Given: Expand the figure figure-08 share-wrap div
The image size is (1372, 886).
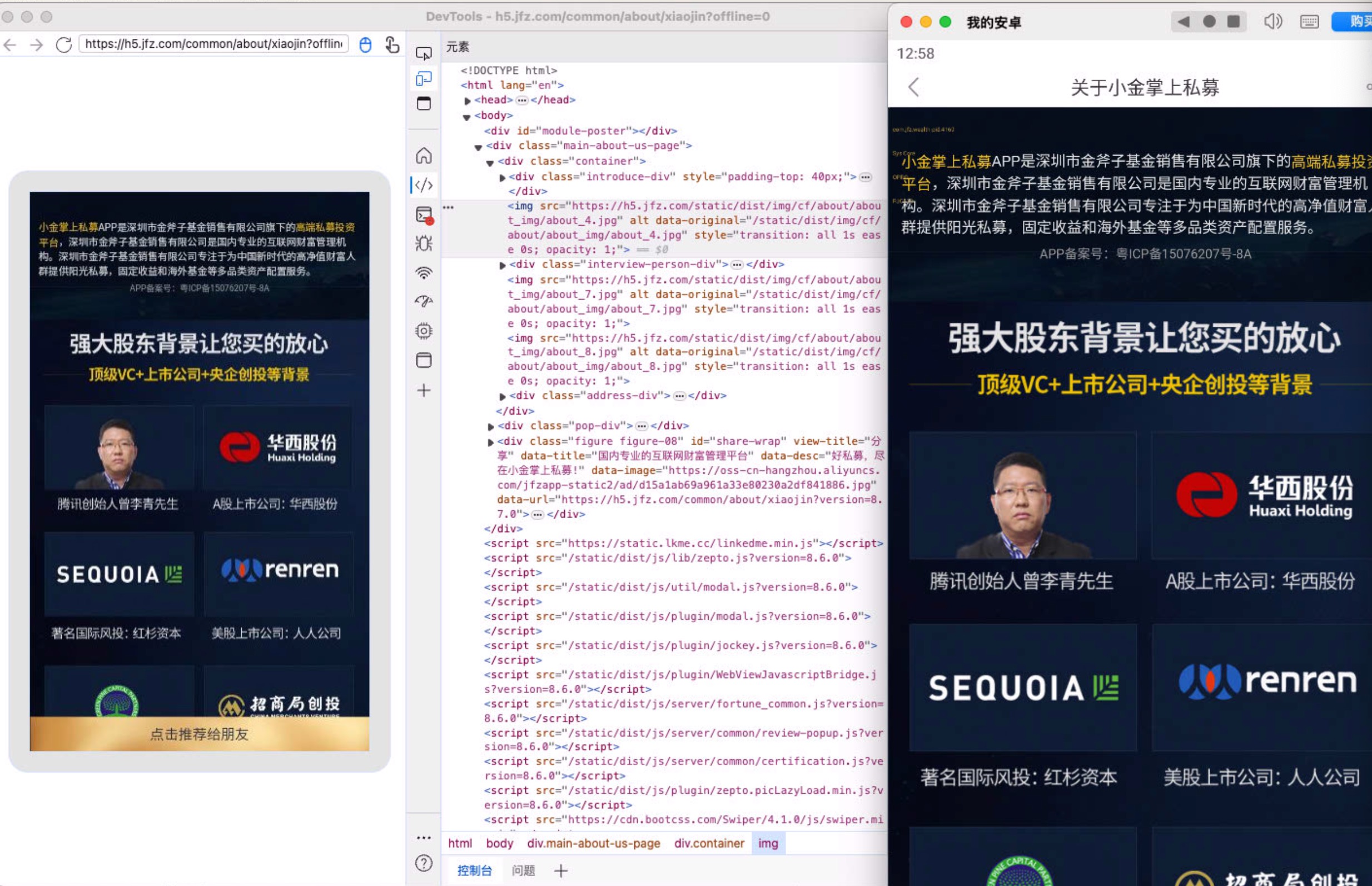Looking at the screenshot, I should click(491, 442).
